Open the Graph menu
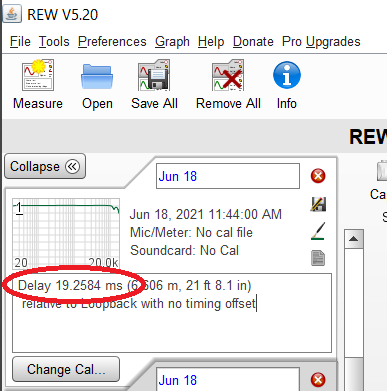Screen dimensions: 387x391 pos(172,42)
